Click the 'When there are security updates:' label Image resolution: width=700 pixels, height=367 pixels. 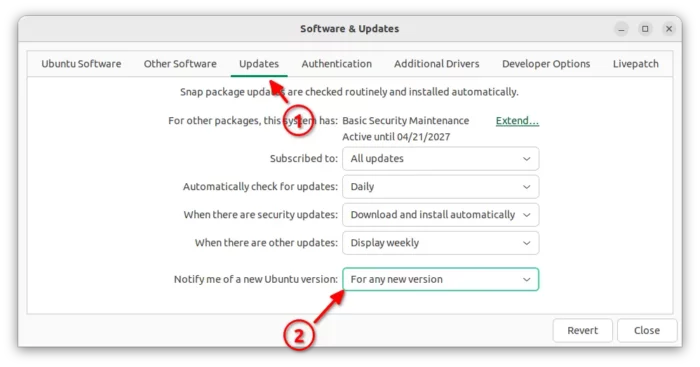pyautogui.click(x=261, y=215)
